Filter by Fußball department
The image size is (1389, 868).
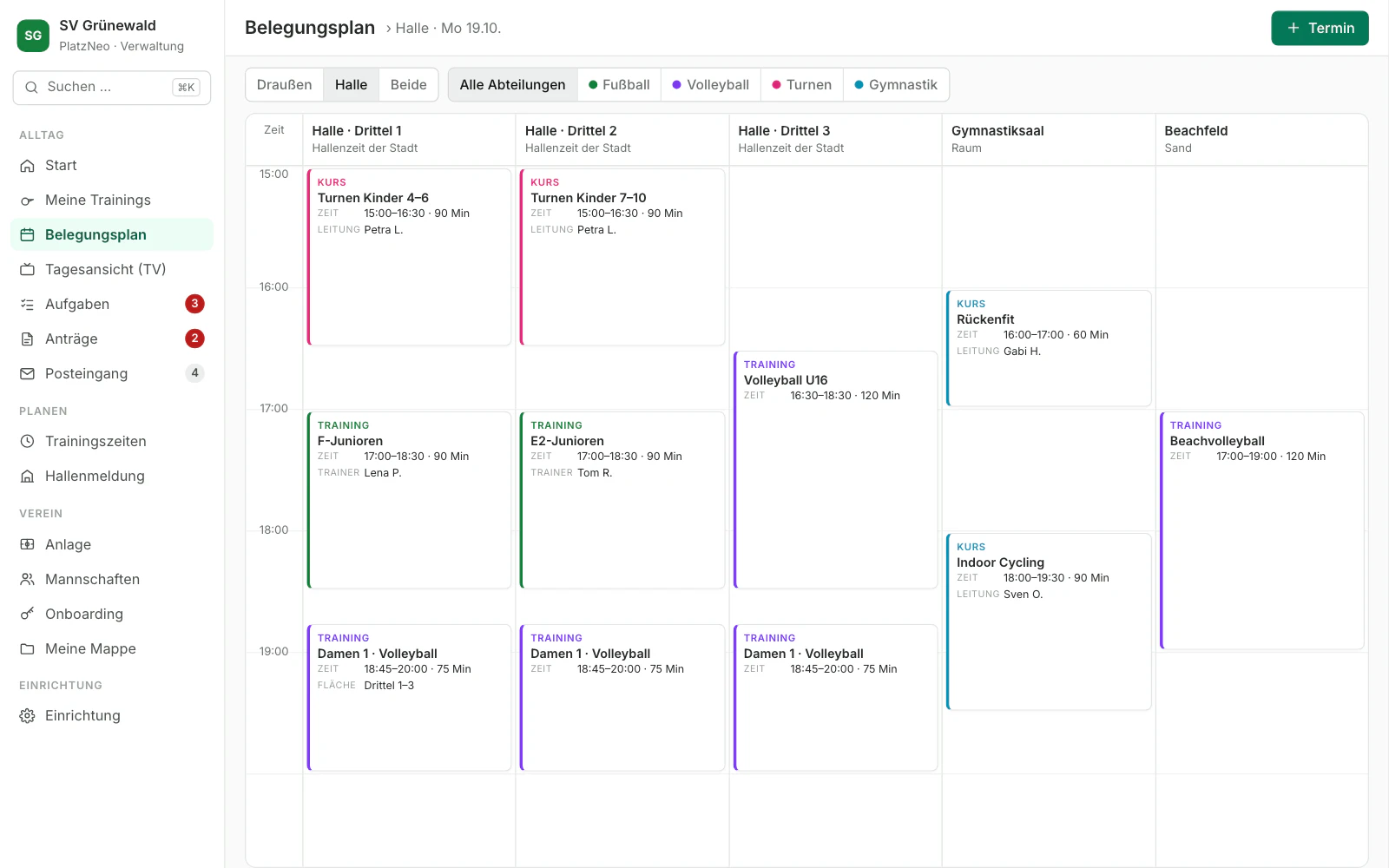click(619, 85)
